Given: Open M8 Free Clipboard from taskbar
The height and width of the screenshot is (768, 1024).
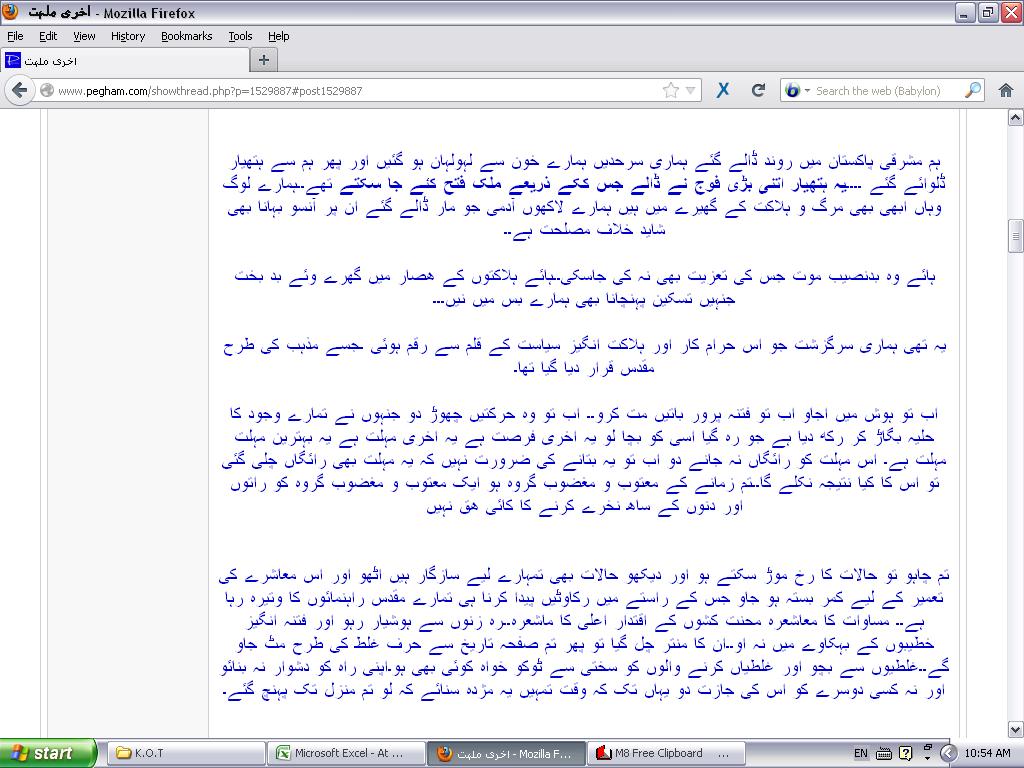Looking at the screenshot, I should (666, 753).
